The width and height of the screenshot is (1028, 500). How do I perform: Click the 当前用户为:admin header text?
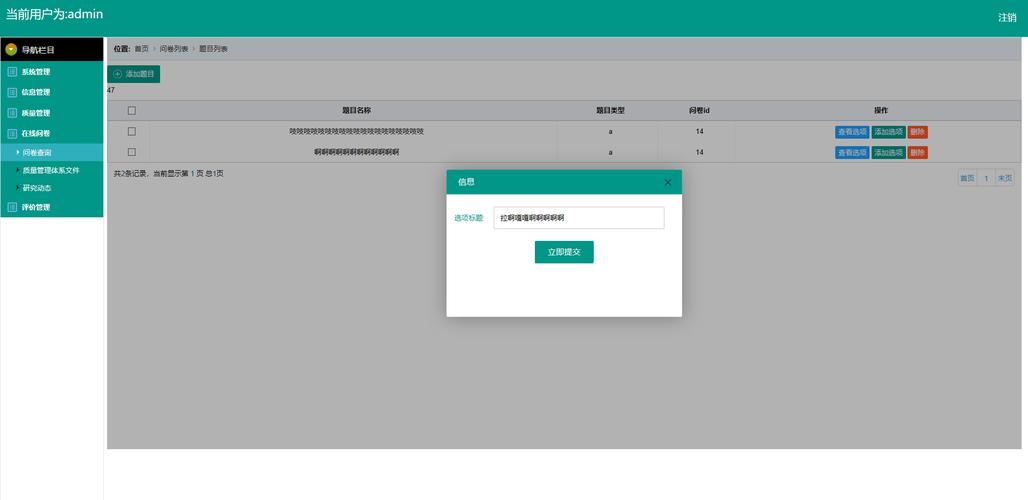(54, 14)
